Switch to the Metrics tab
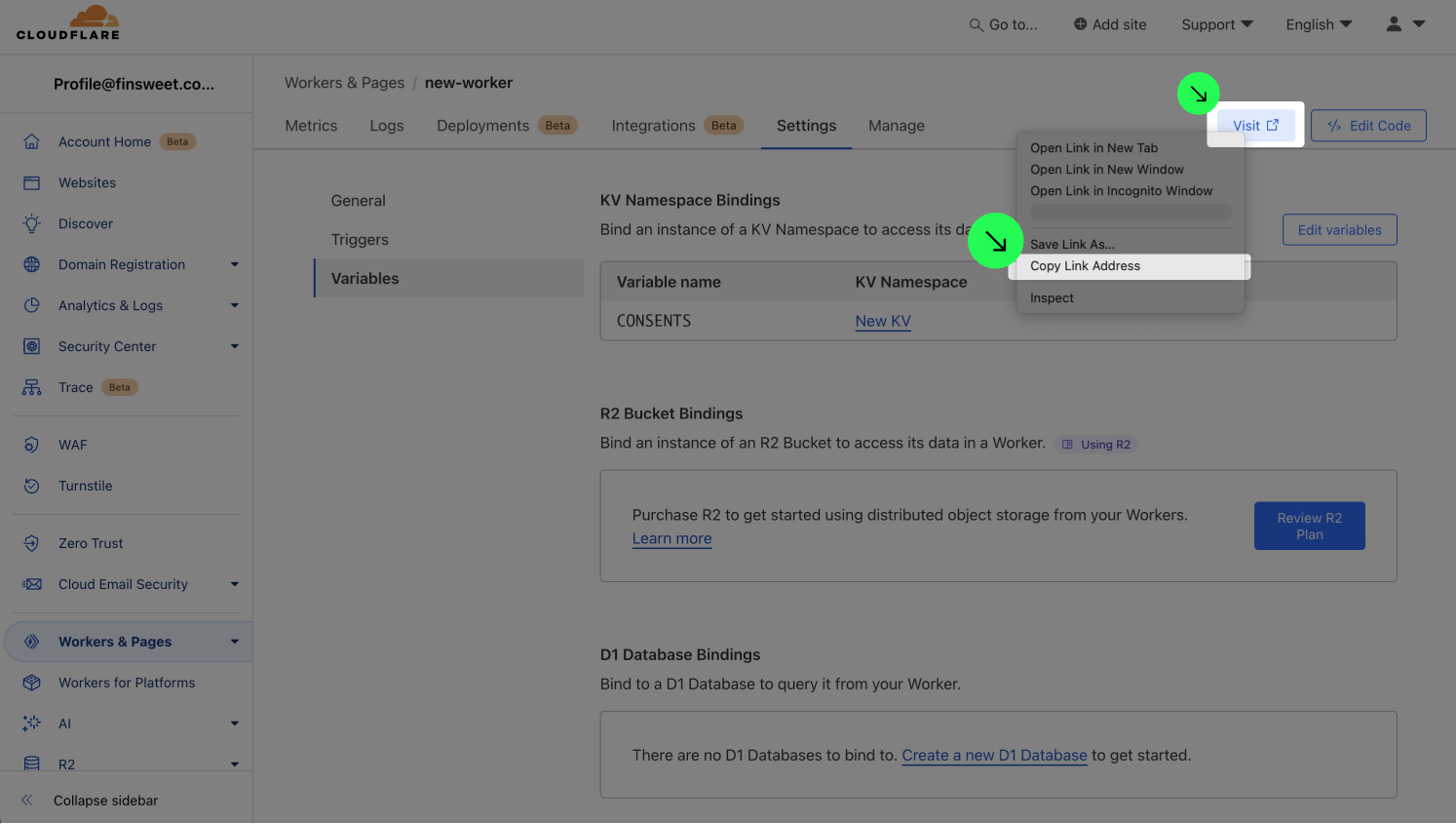The width and height of the screenshot is (1456, 824). click(311, 126)
